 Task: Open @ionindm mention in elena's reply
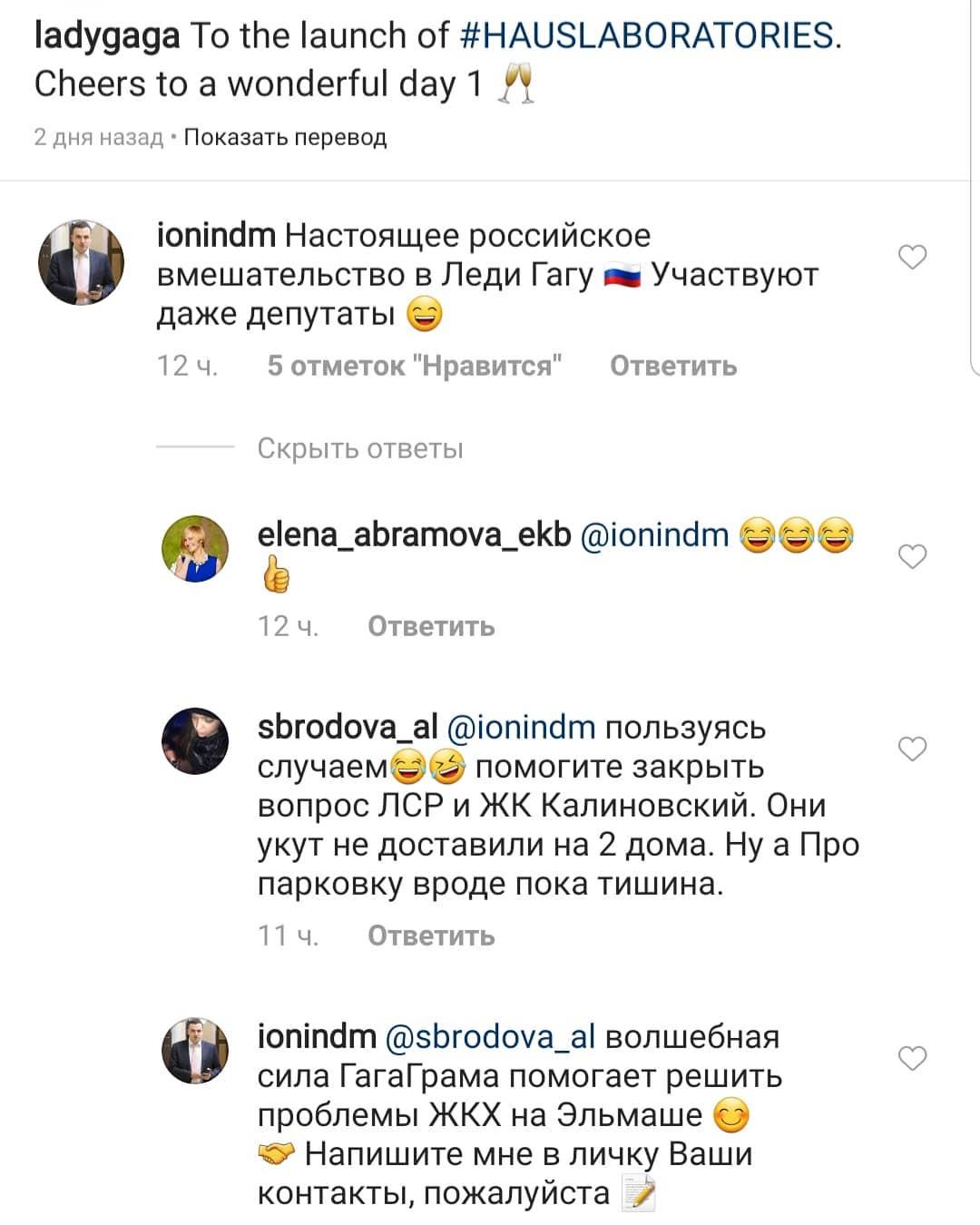[x=654, y=535]
